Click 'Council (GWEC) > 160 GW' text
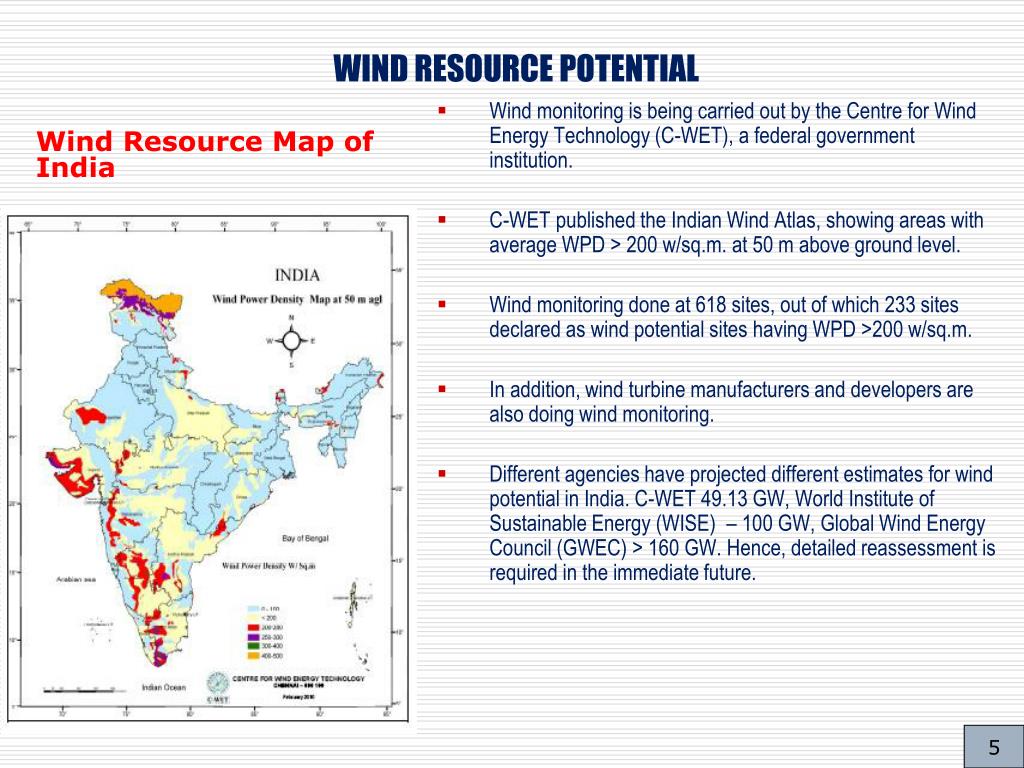The image size is (1024, 768). click(x=604, y=548)
